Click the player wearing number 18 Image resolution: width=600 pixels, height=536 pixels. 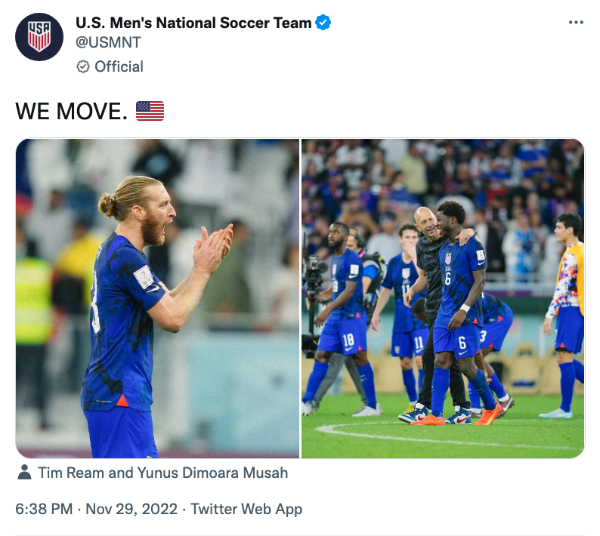(x=345, y=310)
